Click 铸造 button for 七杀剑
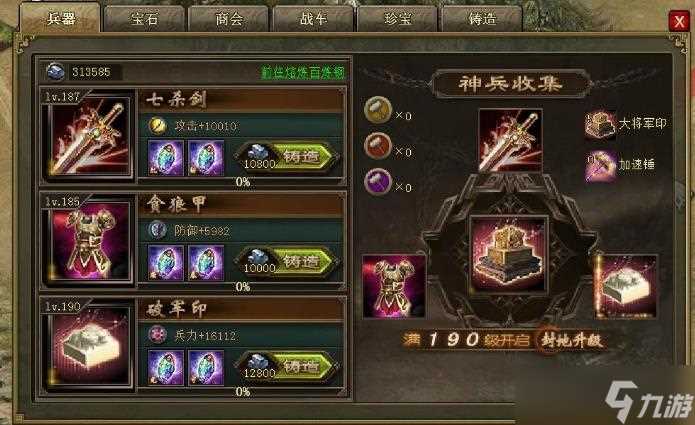The height and width of the screenshot is (425, 695). [x=287, y=156]
